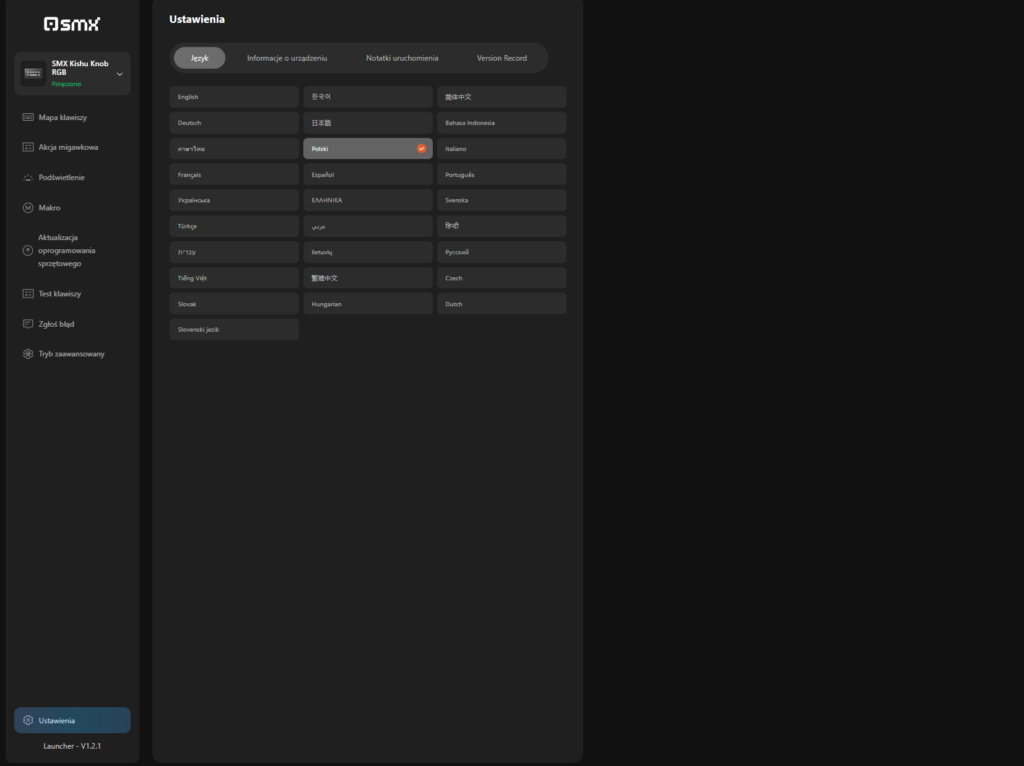
Task: Click the Makro circled M icon
Action: (28, 208)
